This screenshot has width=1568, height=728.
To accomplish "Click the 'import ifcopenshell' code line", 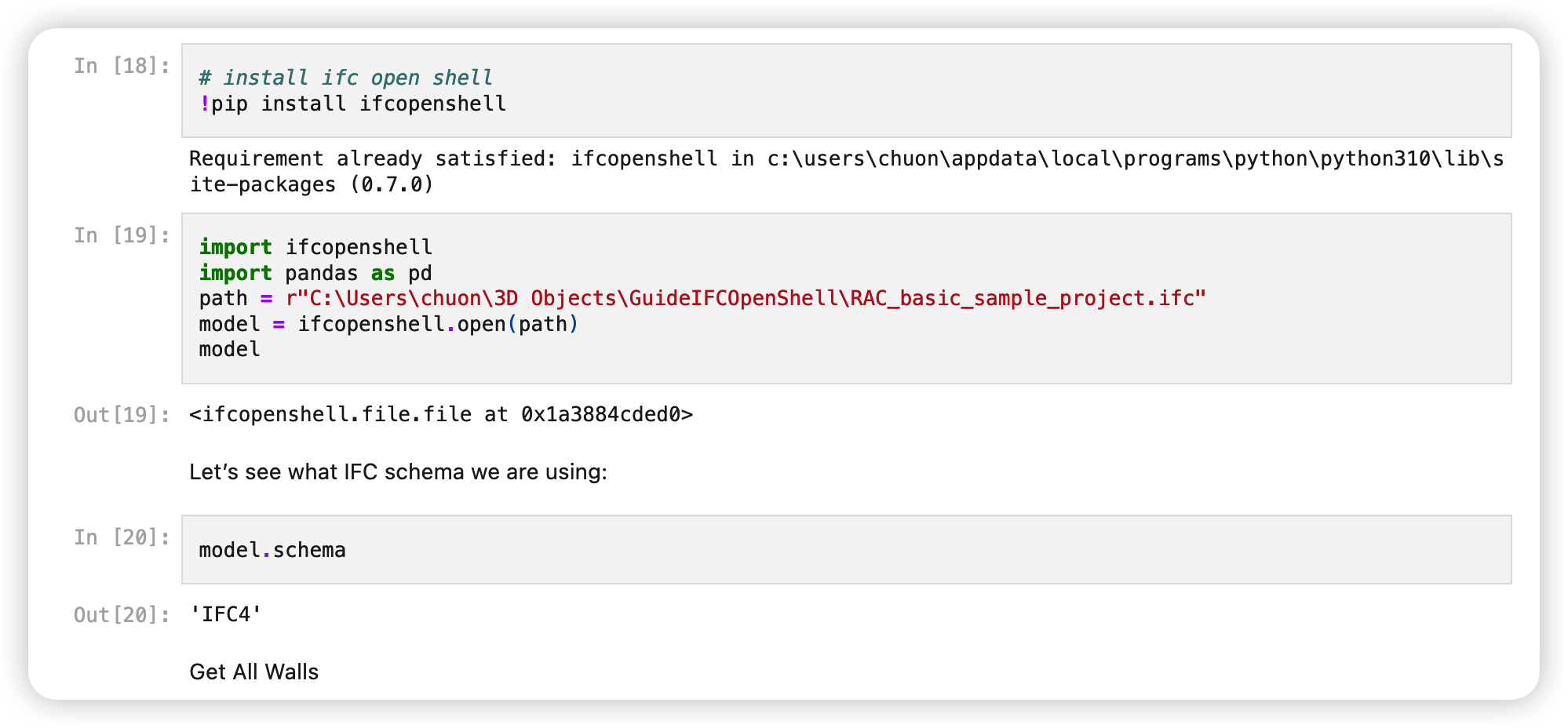I will (x=315, y=247).
